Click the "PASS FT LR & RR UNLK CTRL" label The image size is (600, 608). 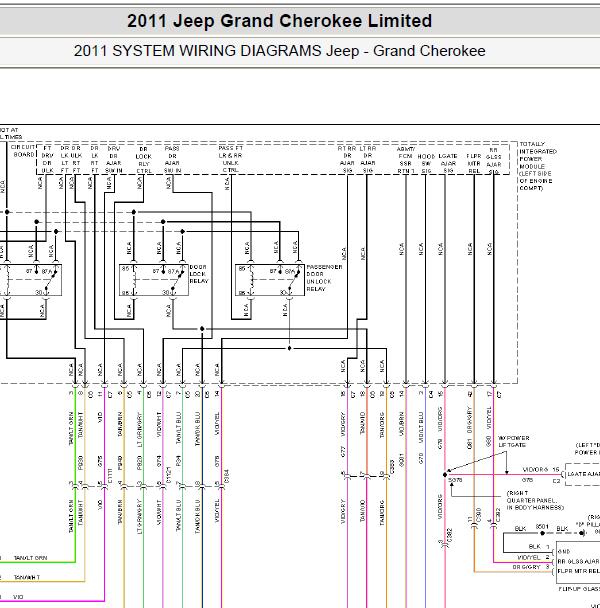[231, 159]
